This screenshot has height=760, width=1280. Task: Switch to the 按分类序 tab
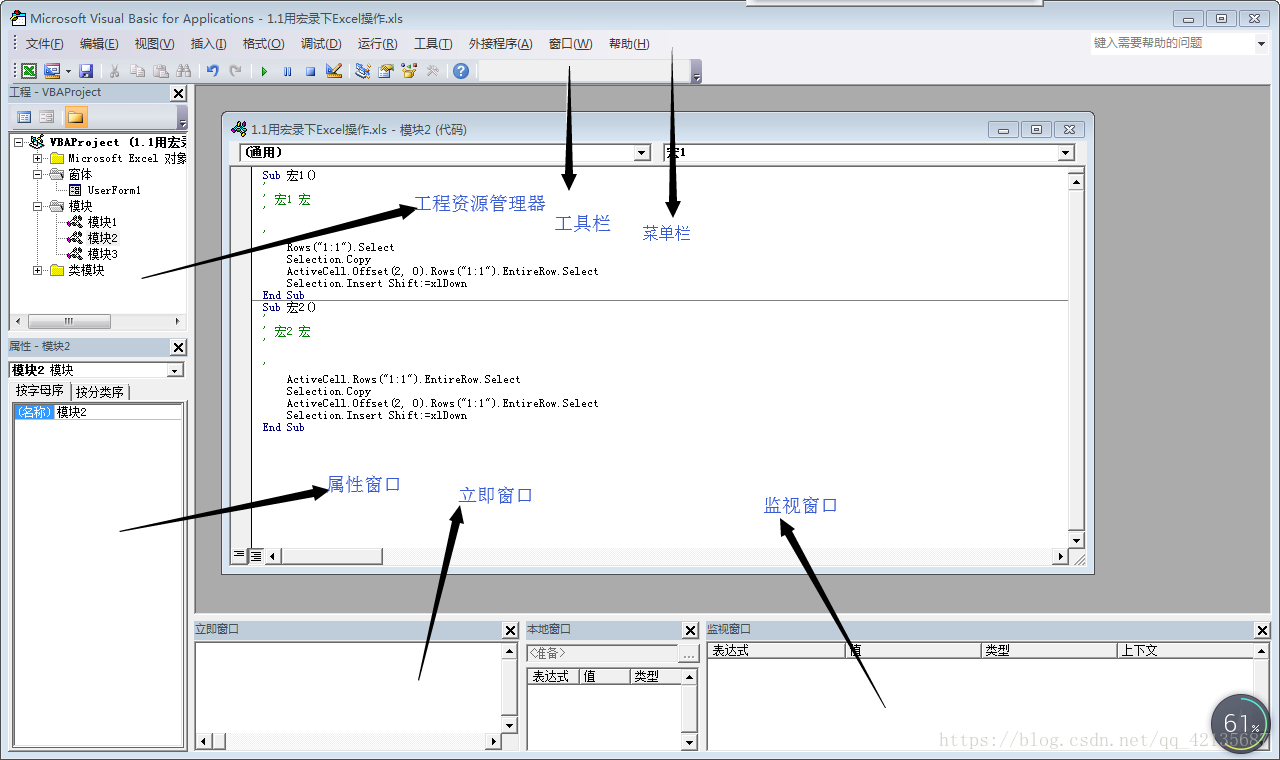point(100,392)
